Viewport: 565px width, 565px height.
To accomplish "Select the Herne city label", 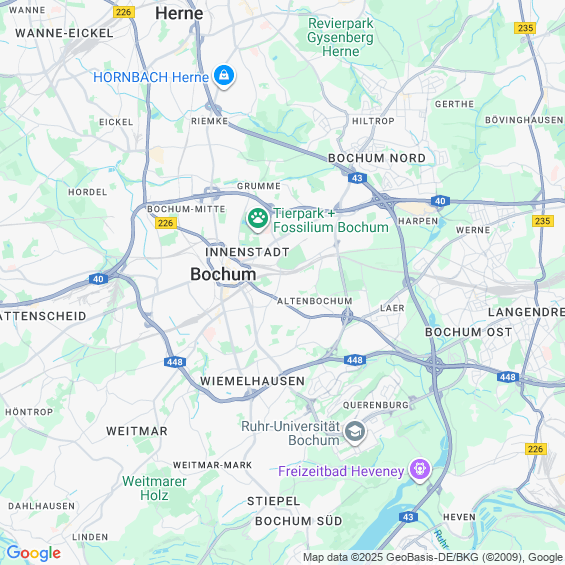I will [179, 14].
